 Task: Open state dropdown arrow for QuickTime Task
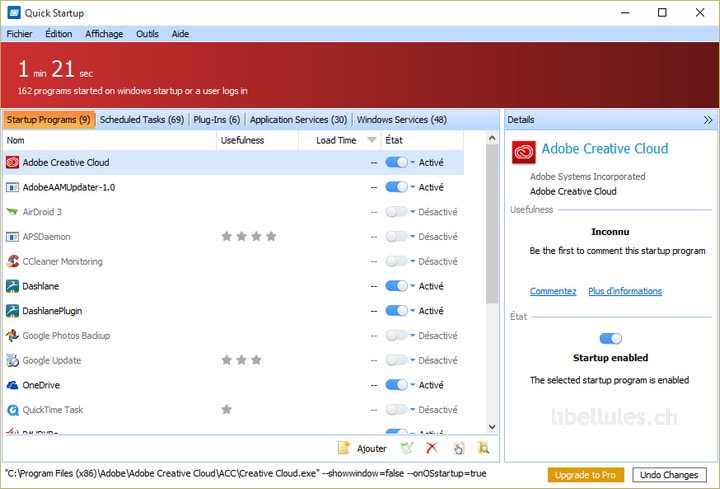pos(412,410)
